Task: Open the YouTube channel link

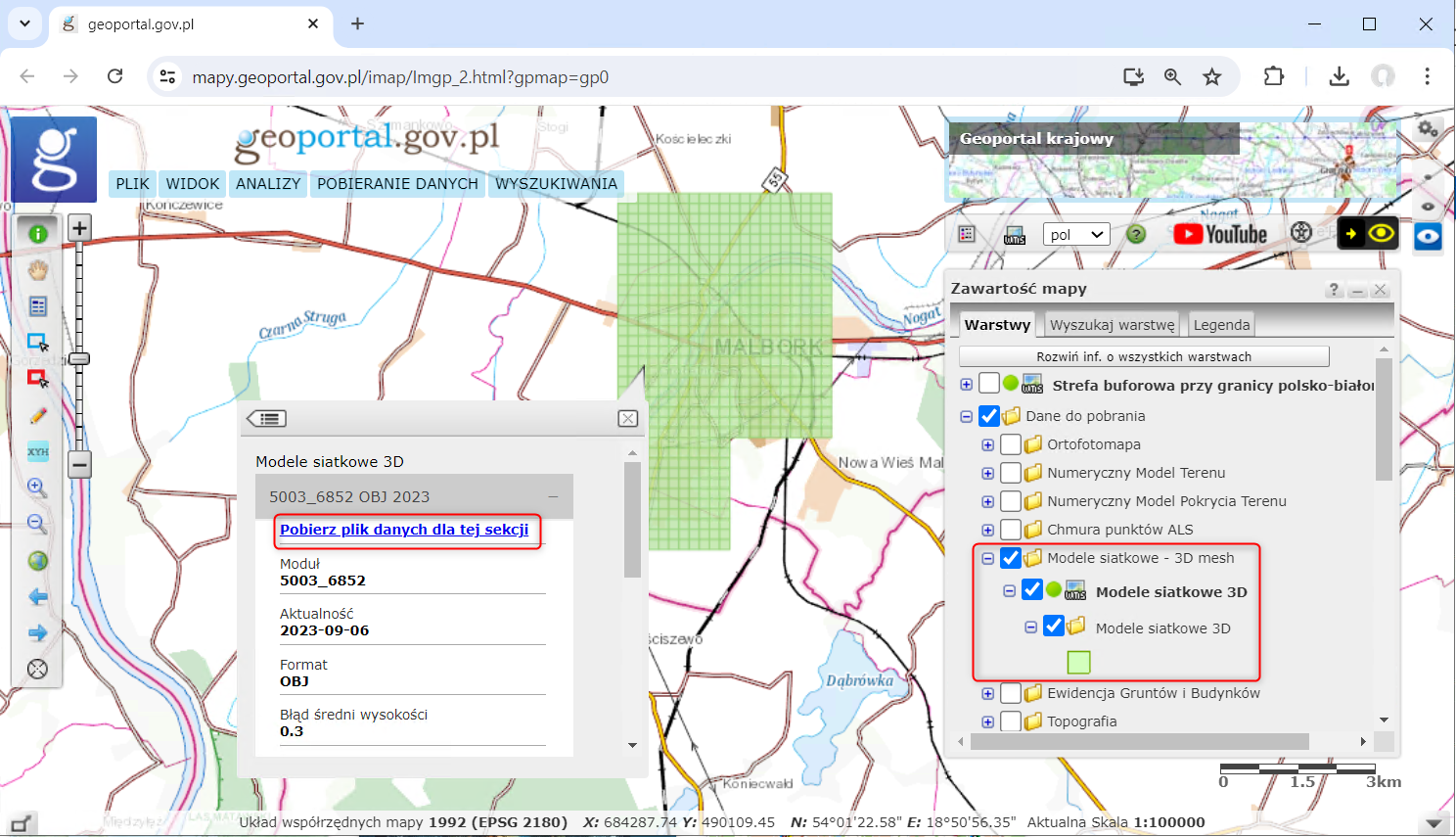Action: [x=1220, y=234]
